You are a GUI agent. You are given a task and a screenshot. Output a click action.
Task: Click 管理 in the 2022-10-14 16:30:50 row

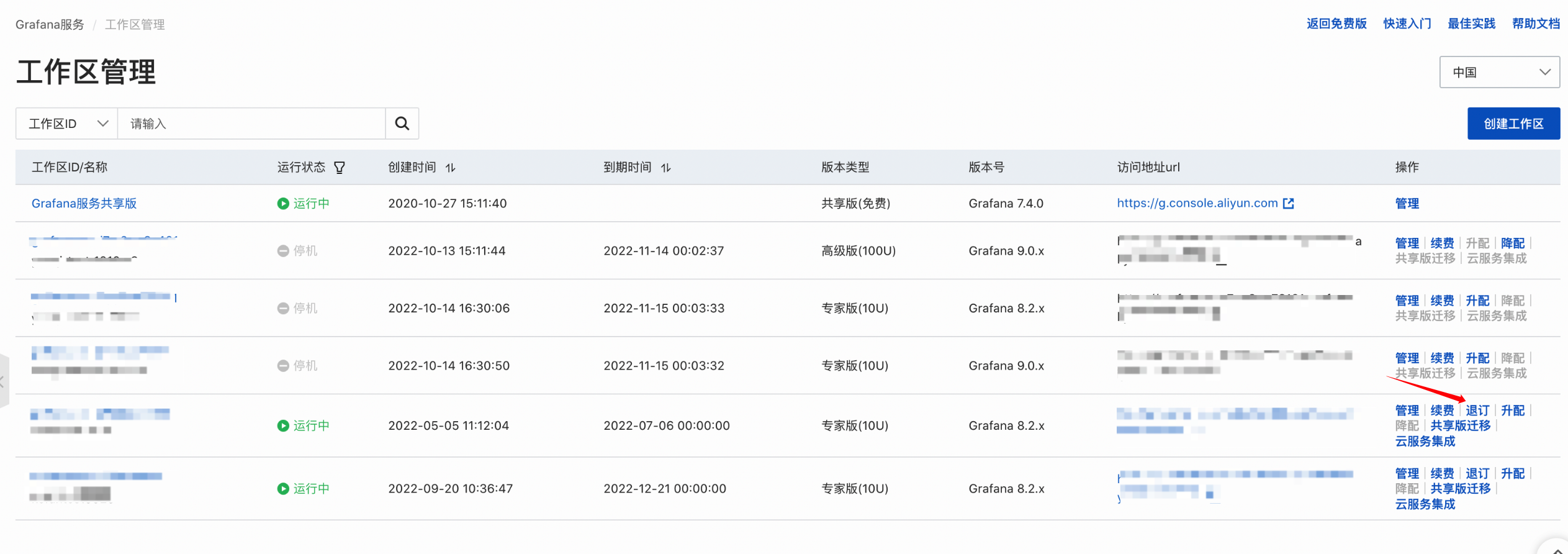(x=1407, y=358)
